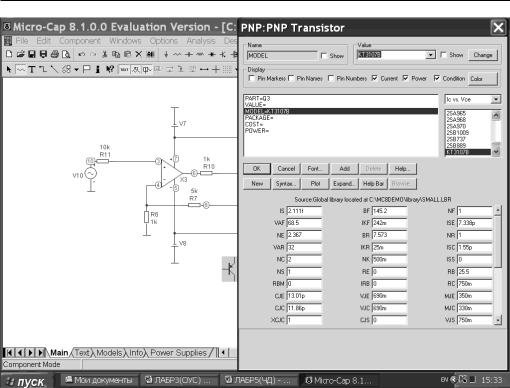The width and height of the screenshot is (510, 388).
Task: Open print preview
Action: coord(66,54)
